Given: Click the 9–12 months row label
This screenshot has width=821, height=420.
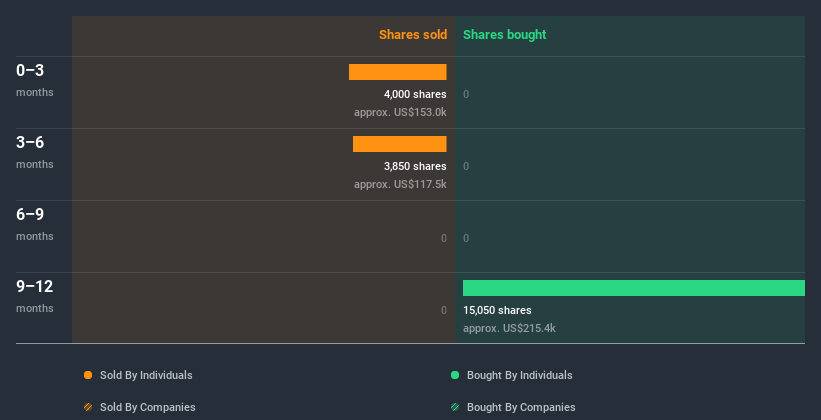Looking at the screenshot, I should pos(35,296).
